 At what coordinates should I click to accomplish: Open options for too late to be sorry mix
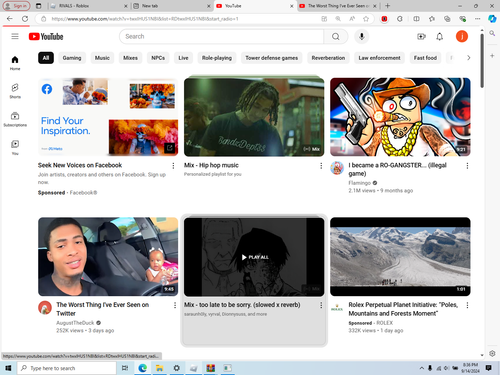tap(321, 305)
